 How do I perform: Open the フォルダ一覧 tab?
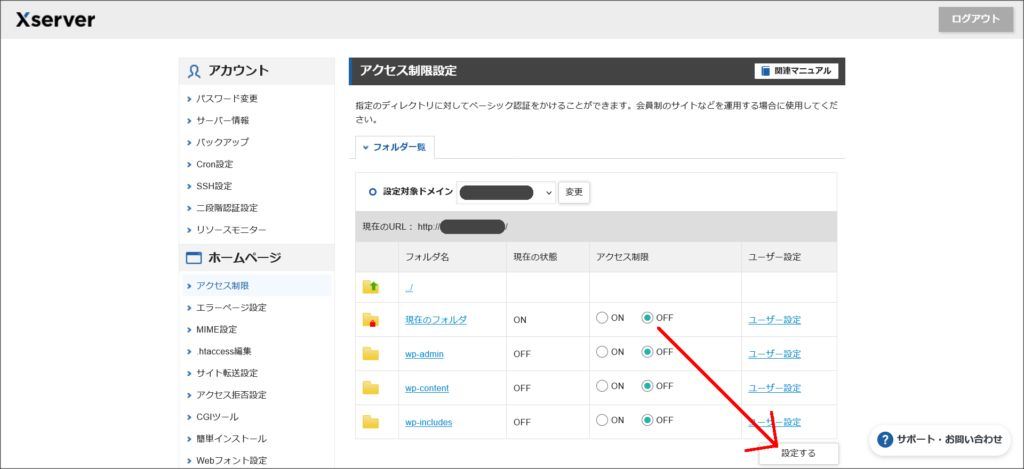[x=394, y=147]
